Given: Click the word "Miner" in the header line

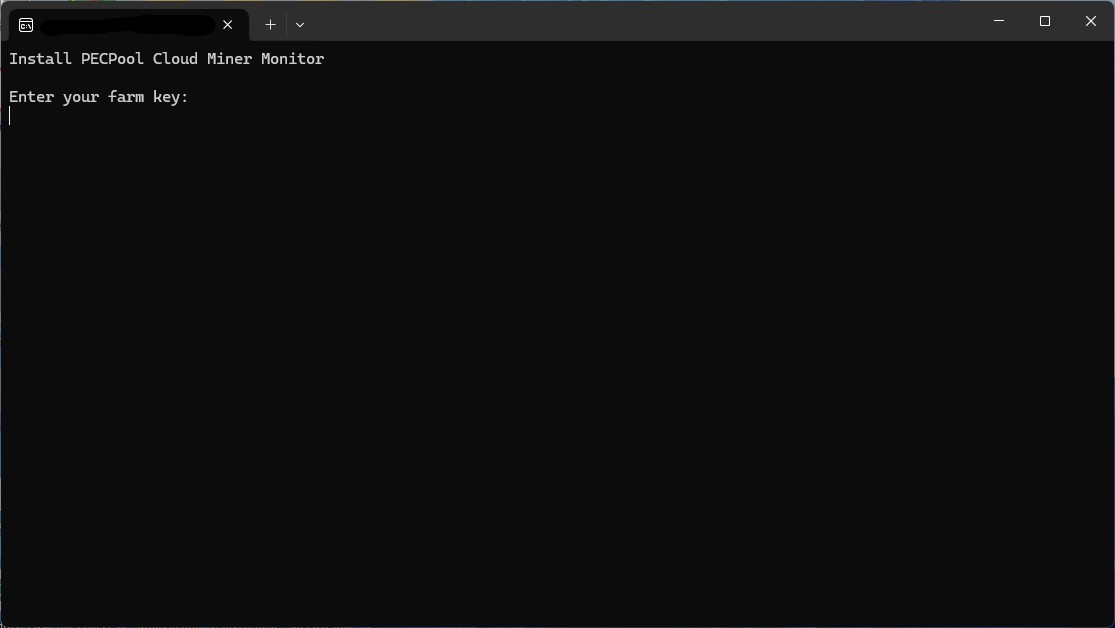Looking at the screenshot, I should [229, 59].
